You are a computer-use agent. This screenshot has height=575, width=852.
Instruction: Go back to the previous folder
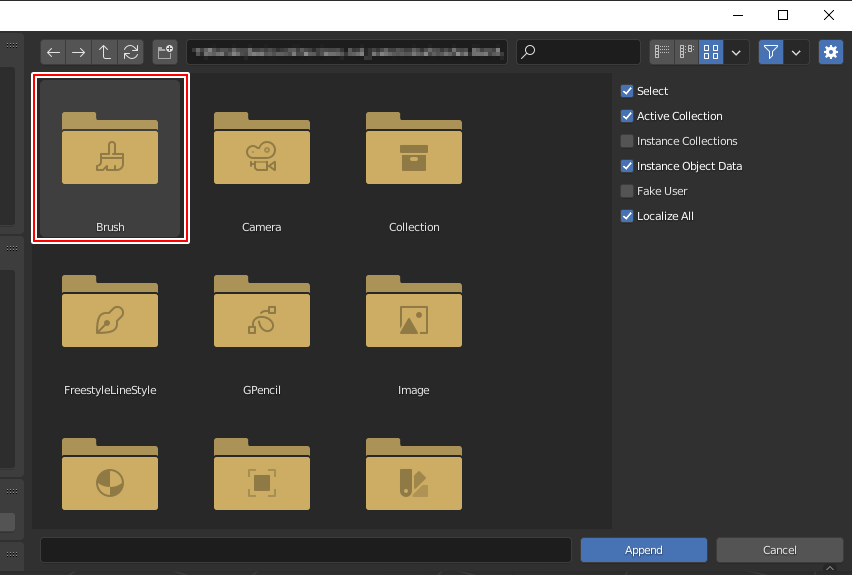coord(54,52)
